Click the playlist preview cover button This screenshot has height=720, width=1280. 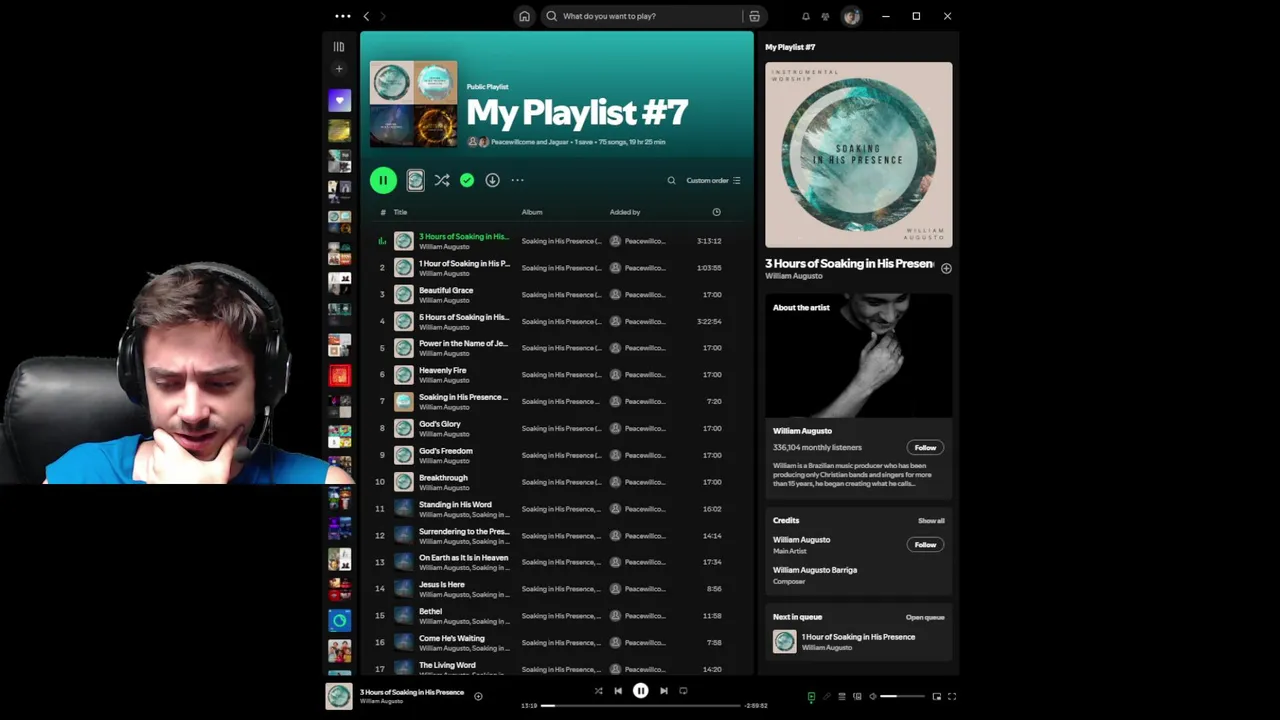click(415, 180)
